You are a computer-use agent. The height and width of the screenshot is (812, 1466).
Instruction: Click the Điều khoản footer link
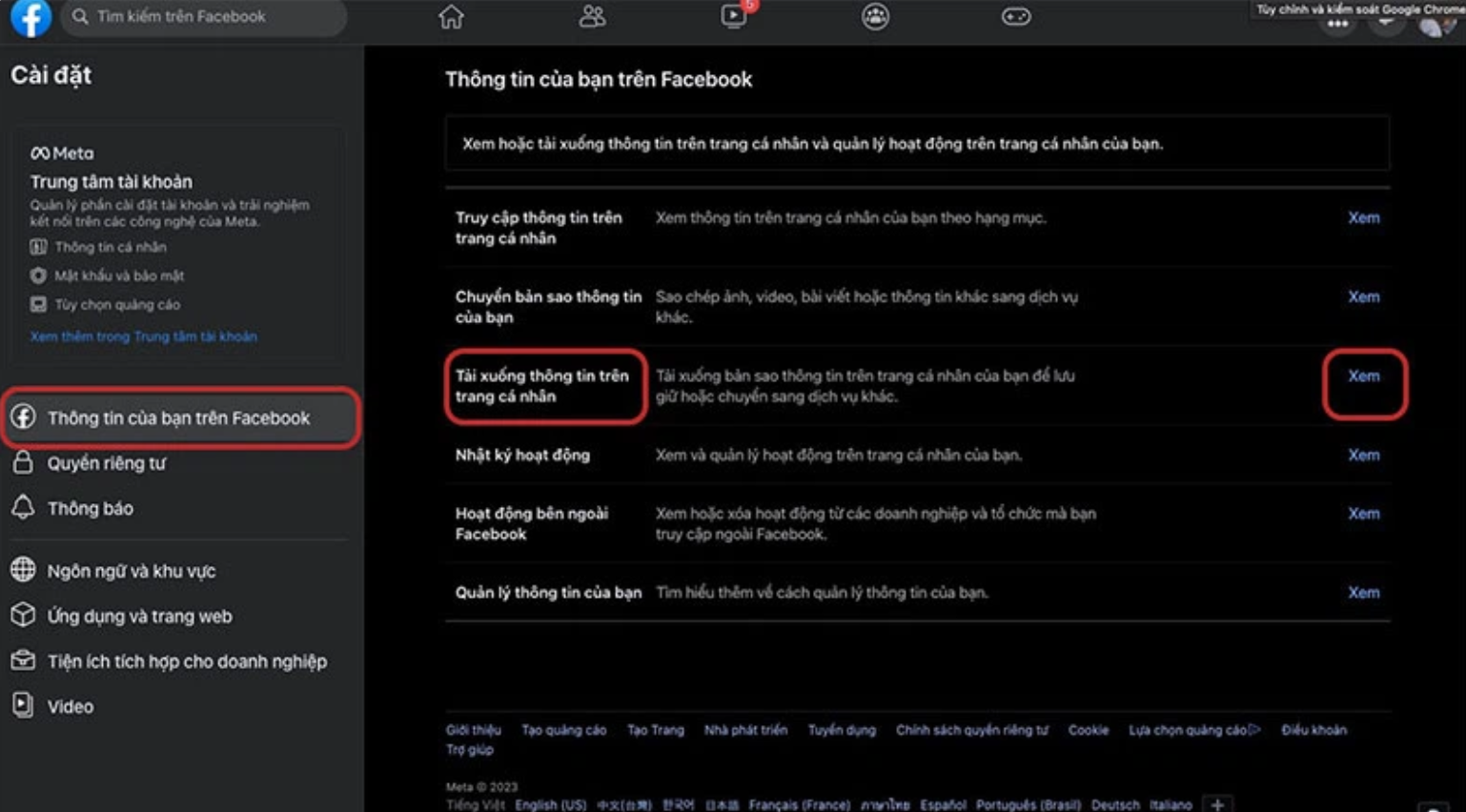1313,730
